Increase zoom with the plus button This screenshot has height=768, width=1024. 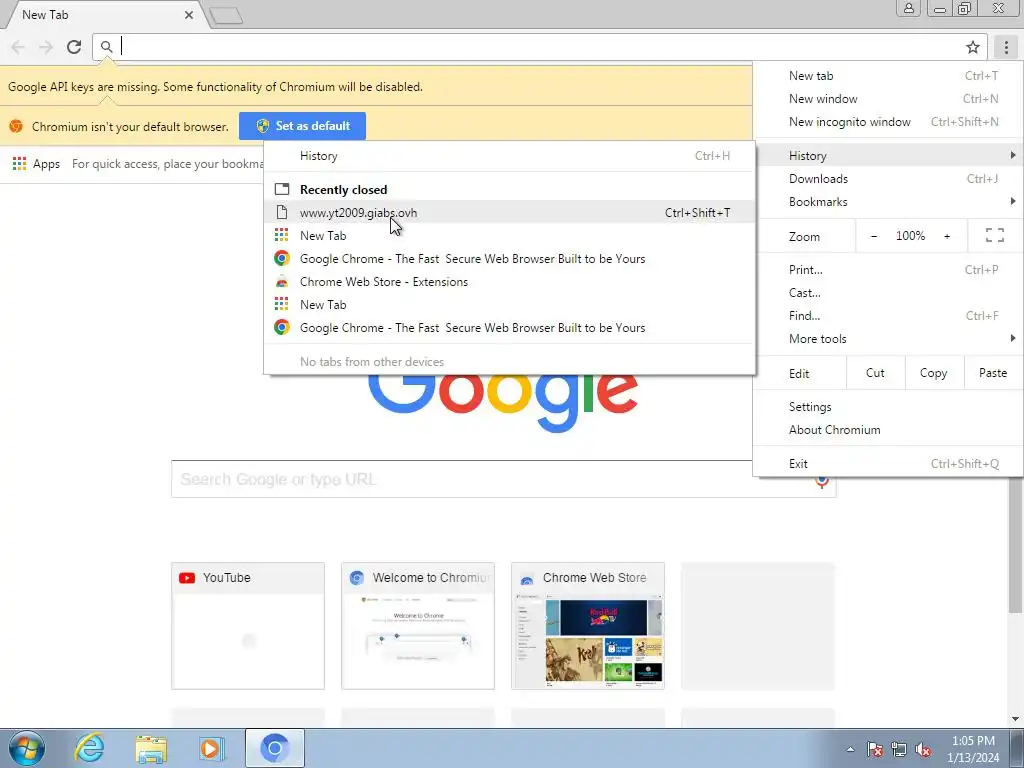[947, 236]
